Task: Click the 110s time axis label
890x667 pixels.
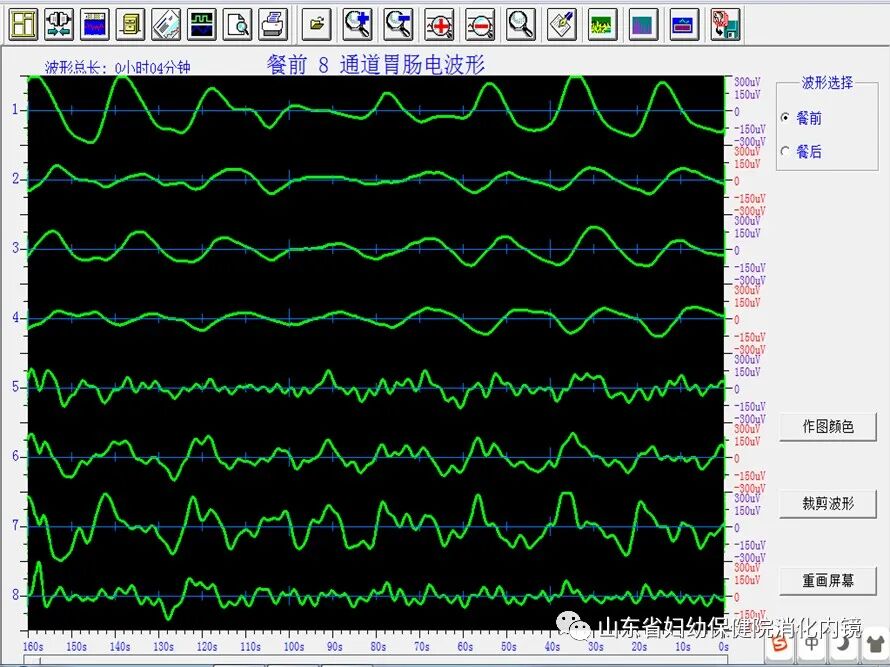Action: (x=250, y=647)
